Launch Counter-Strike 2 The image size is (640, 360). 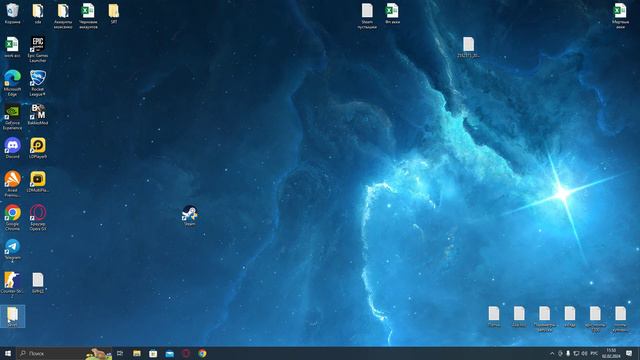coord(12,284)
